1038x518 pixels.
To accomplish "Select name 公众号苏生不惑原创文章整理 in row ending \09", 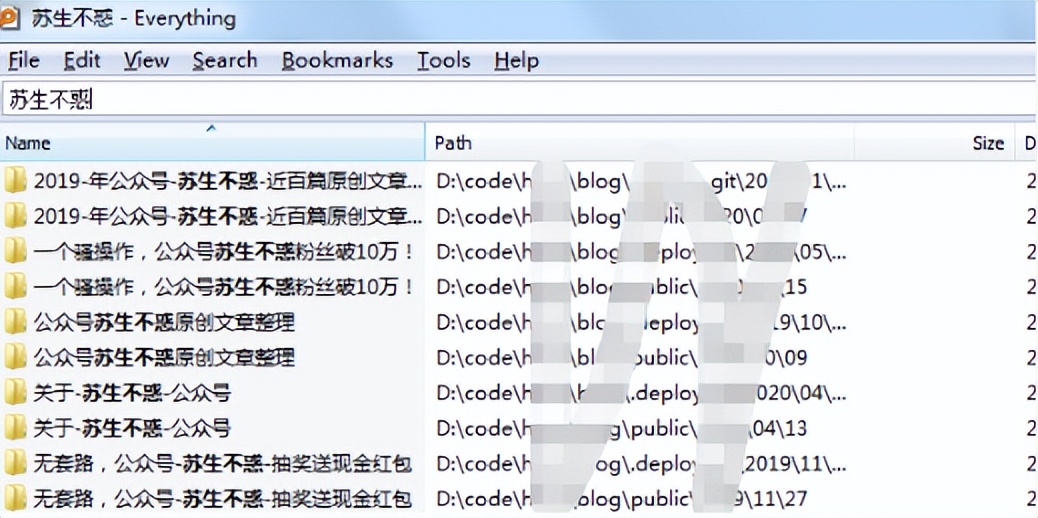I will [x=164, y=358].
